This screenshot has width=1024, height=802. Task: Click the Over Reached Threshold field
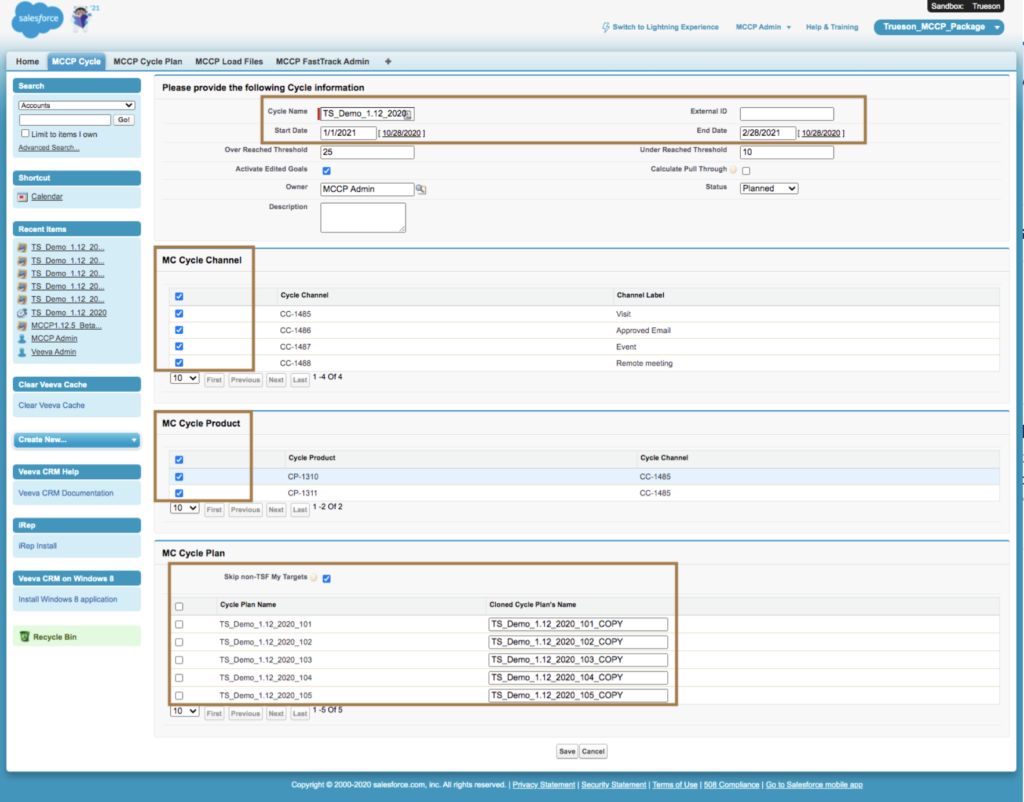[367, 152]
